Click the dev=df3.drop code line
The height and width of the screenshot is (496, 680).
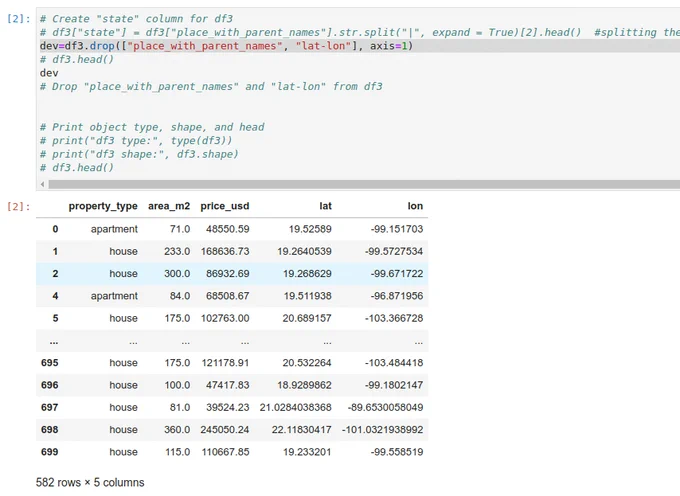(x=226, y=46)
